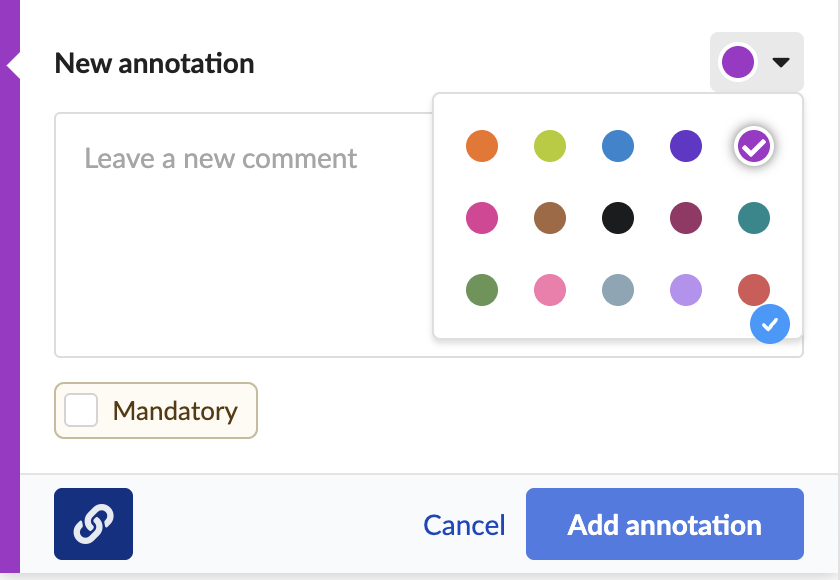840x580 pixels.
Task: Click the Mandatory label
Action: (x=175, y=411)
